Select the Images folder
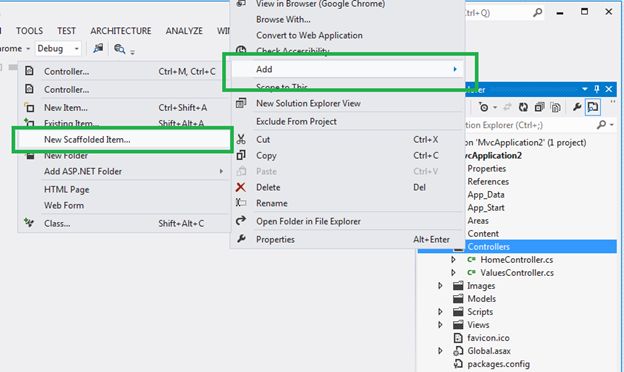This screenshot has height=372, width=624. coord(481,286)
